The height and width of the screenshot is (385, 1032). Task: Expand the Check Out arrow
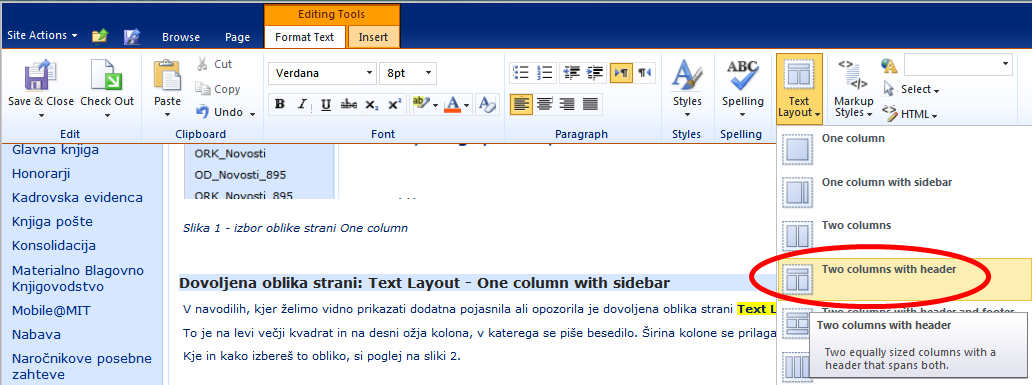tap(107, 116)
